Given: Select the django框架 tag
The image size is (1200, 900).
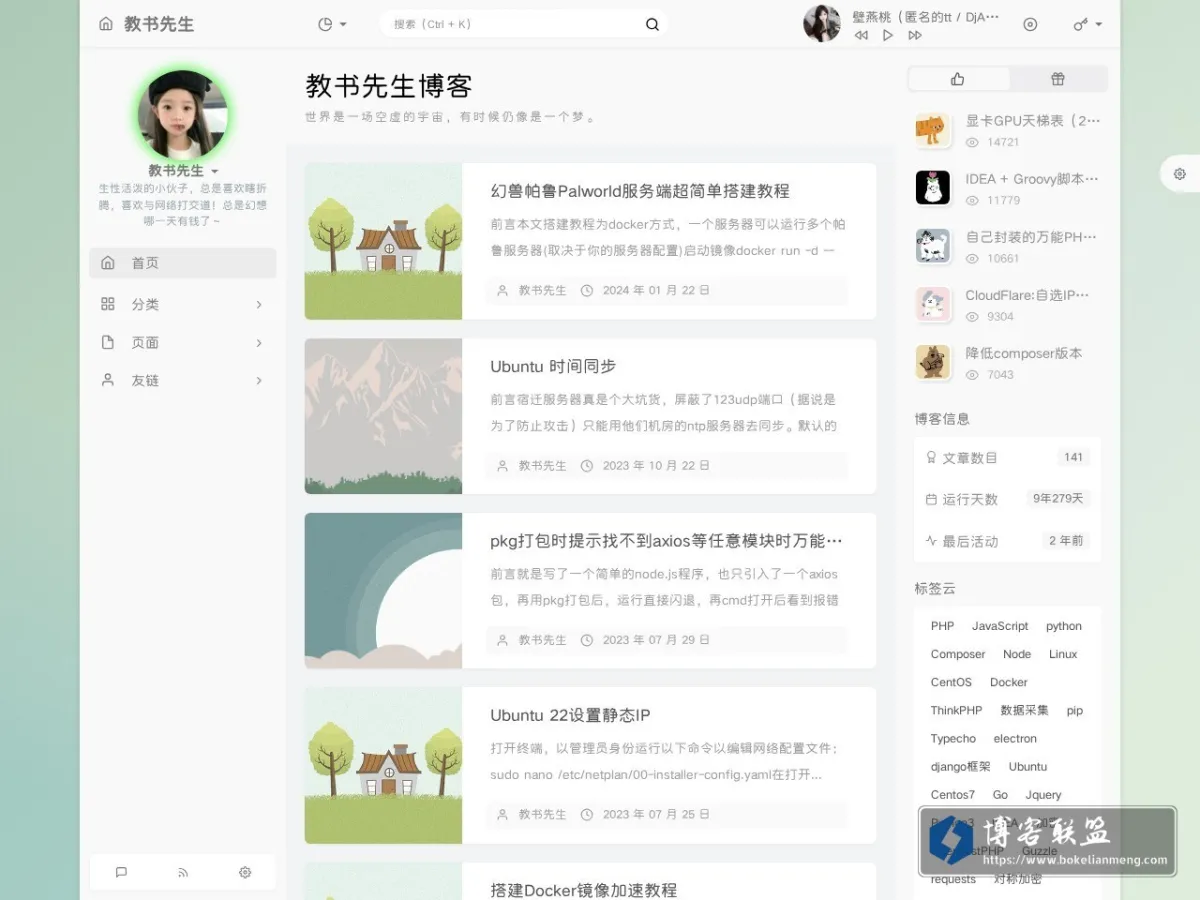Looking at the screenshot, I should tap(961, 767).
